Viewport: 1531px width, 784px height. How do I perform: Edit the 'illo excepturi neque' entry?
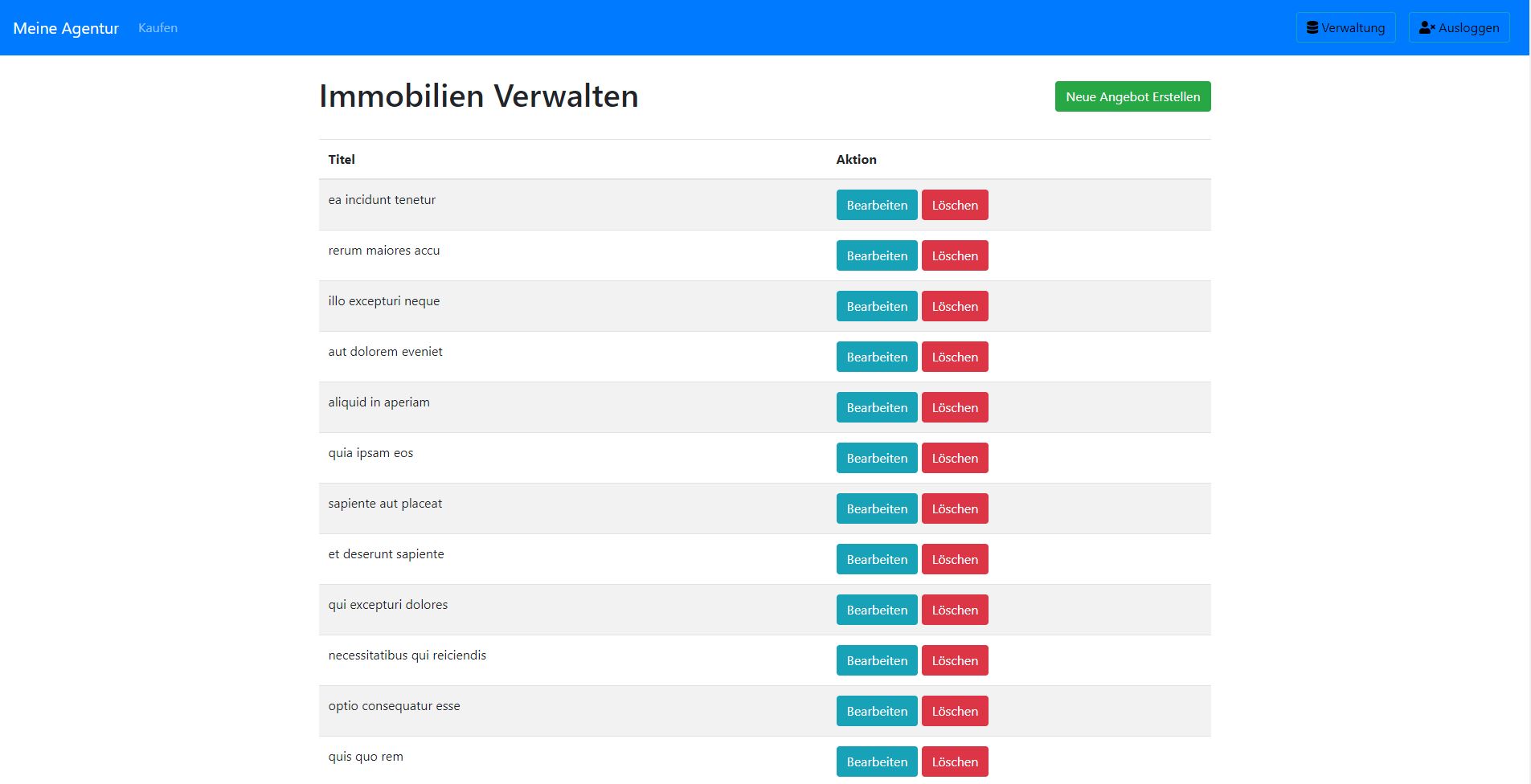pyautogui.click(x=877, y=306)
